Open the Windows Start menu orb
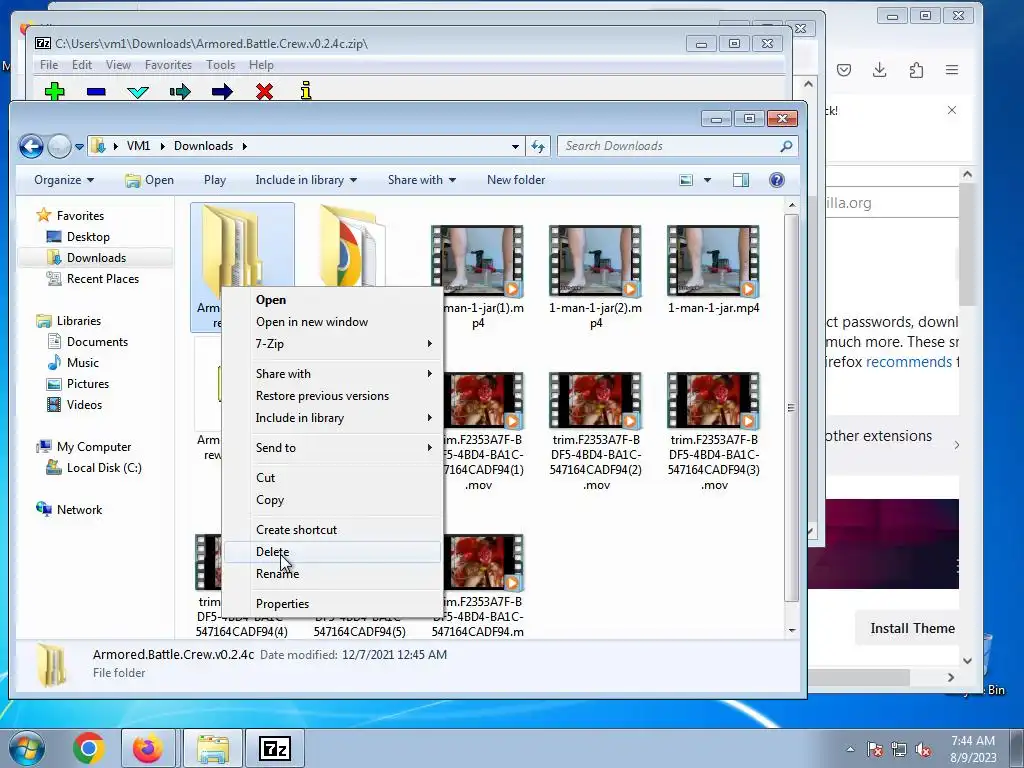Image resolution: width=1024 pixels, height=768 pixels. 27,748
